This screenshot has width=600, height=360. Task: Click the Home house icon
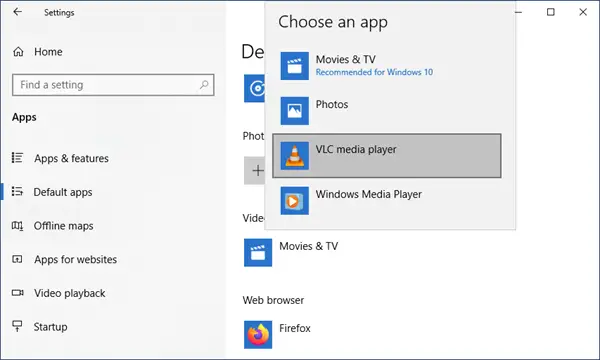[18, 52]
